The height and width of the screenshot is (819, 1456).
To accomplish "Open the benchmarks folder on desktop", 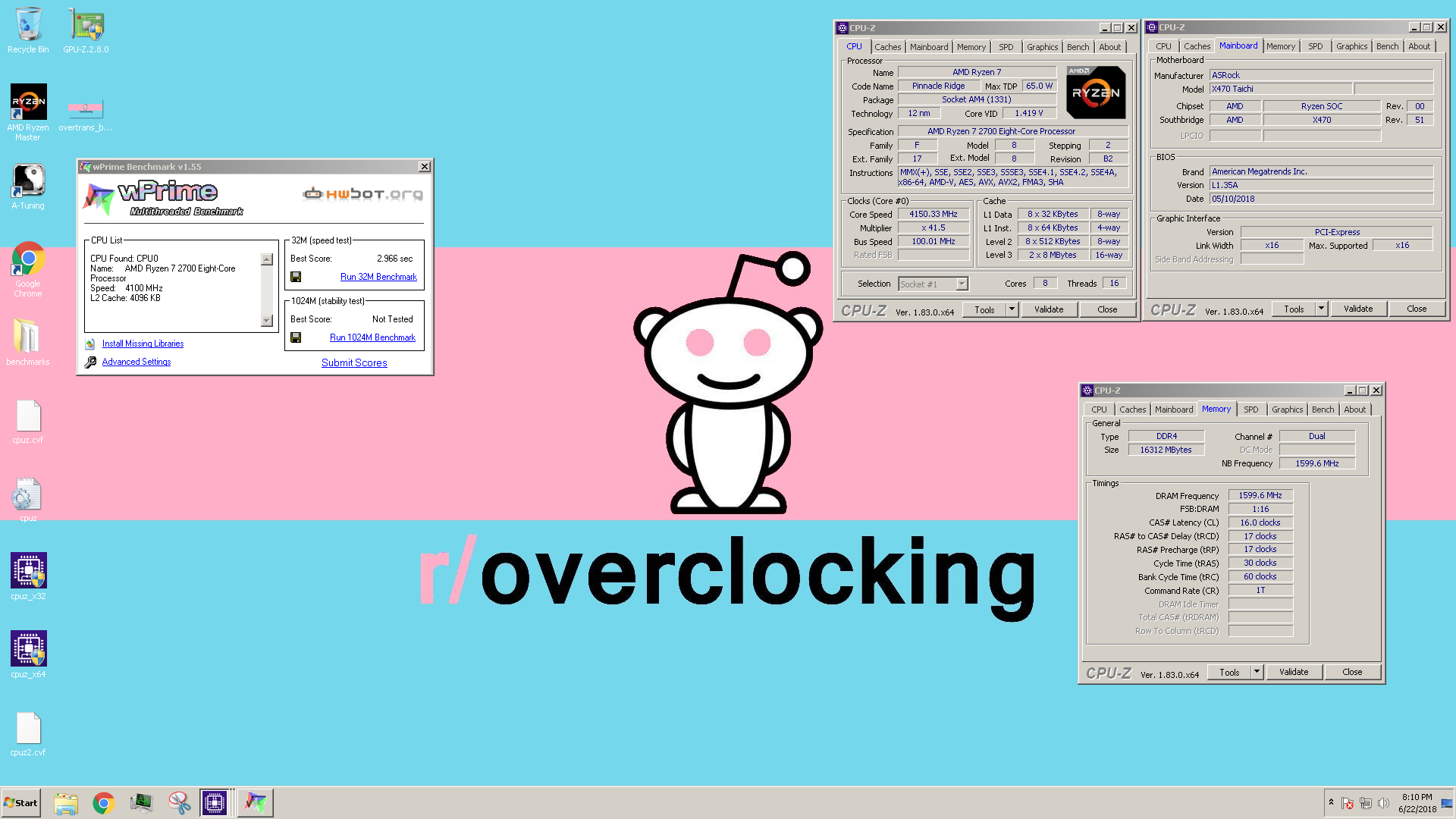I will point(28,342).
